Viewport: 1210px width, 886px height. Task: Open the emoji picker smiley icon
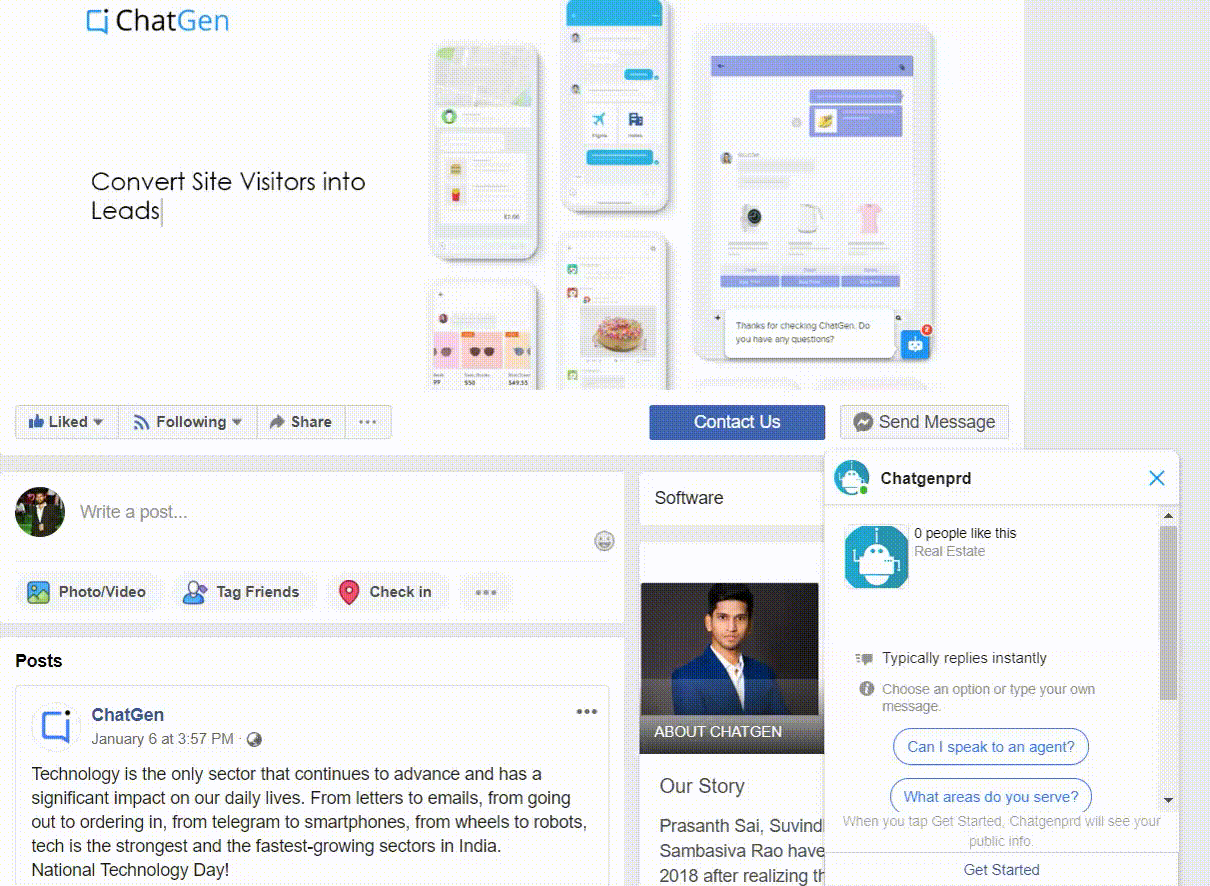coord(604,541)
